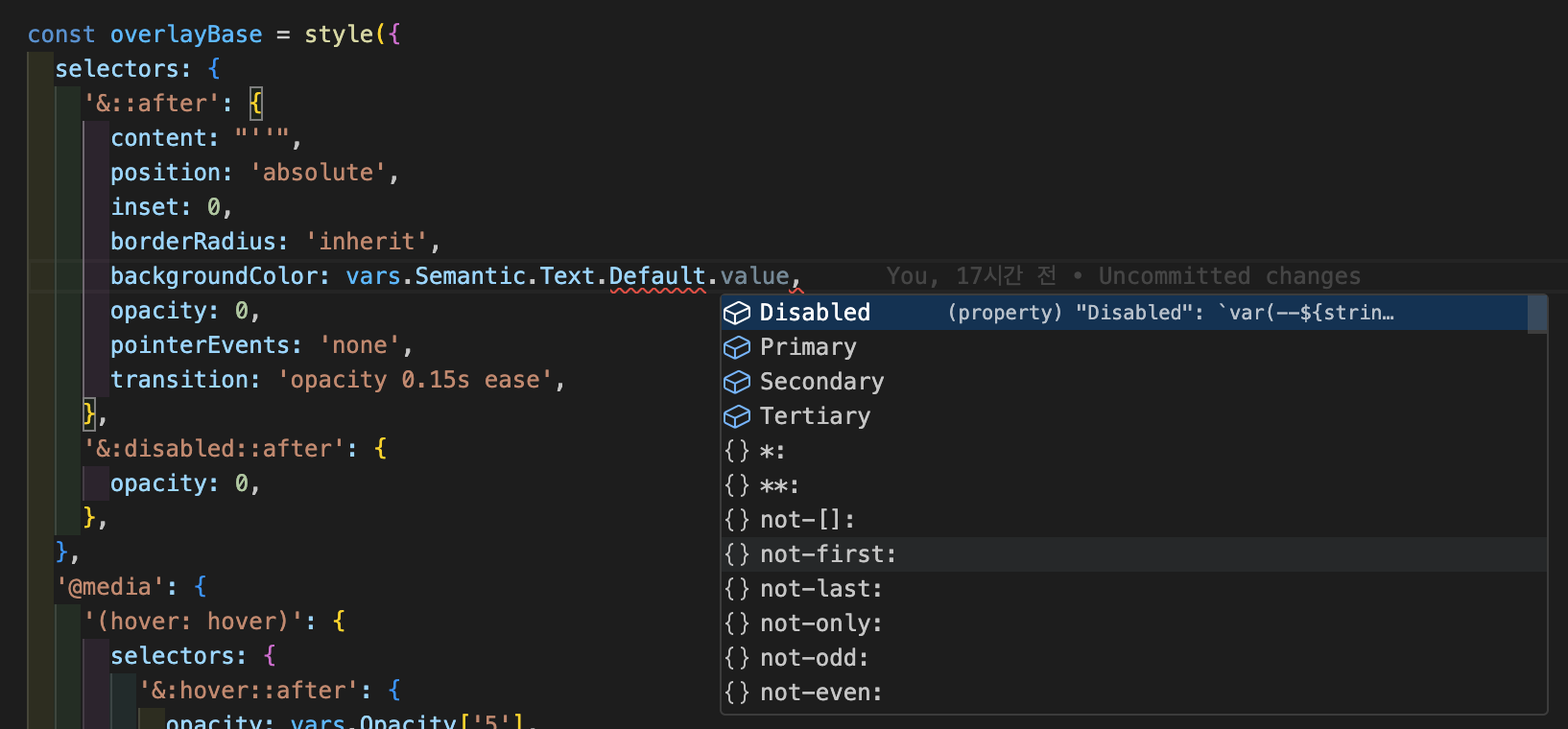Click the 'pointerEvents' property name
Viewport: 1568px width, 729px height.
click(200, 345)
